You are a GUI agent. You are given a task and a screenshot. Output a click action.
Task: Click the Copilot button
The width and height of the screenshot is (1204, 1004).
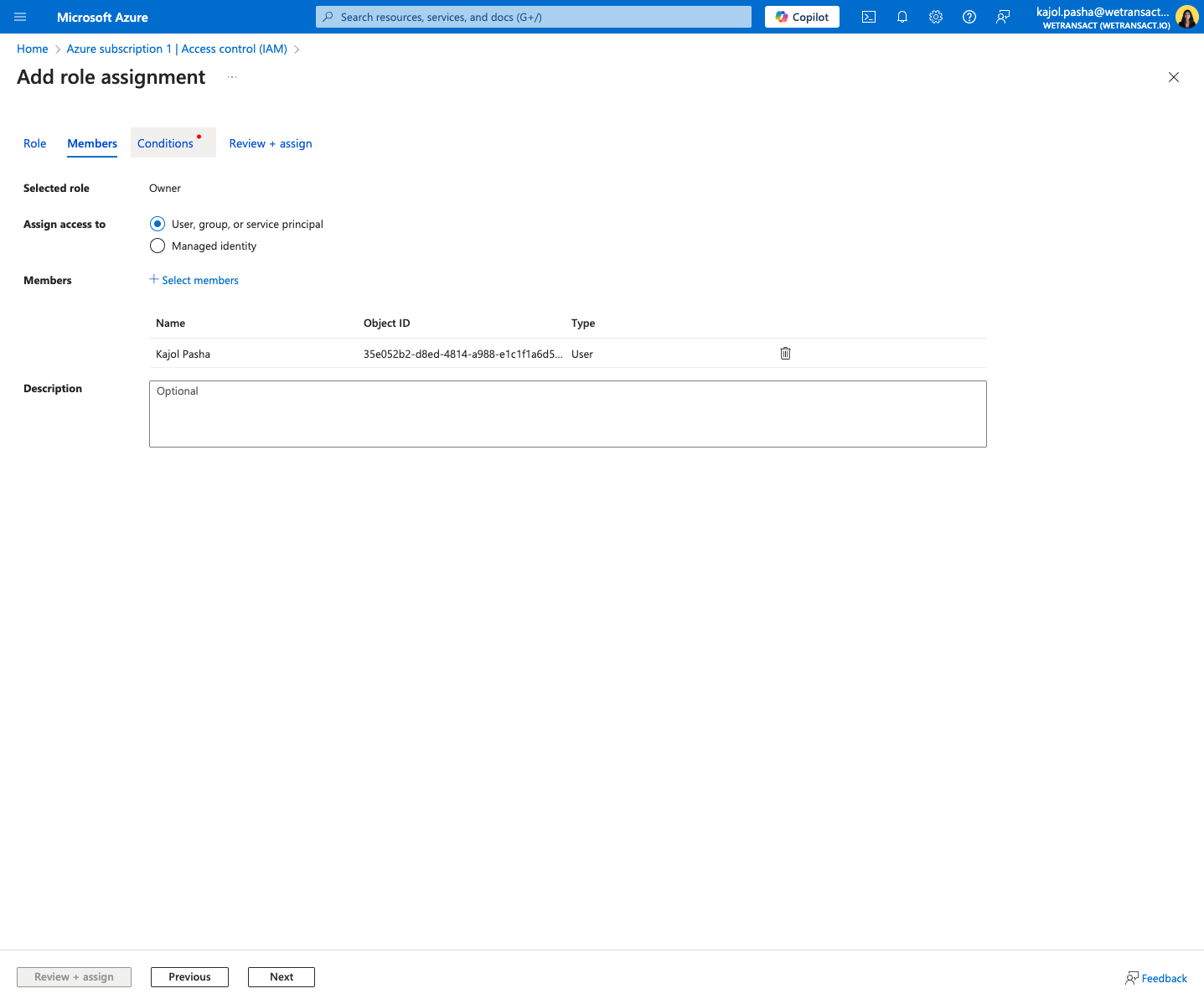(x=802, y=17)
